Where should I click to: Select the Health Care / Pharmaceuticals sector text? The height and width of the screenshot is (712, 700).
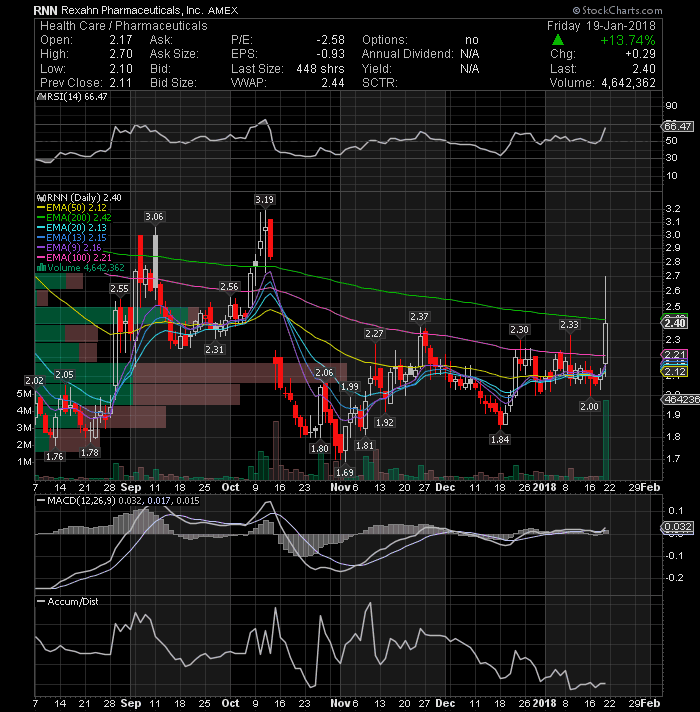[x=123, y=26]
